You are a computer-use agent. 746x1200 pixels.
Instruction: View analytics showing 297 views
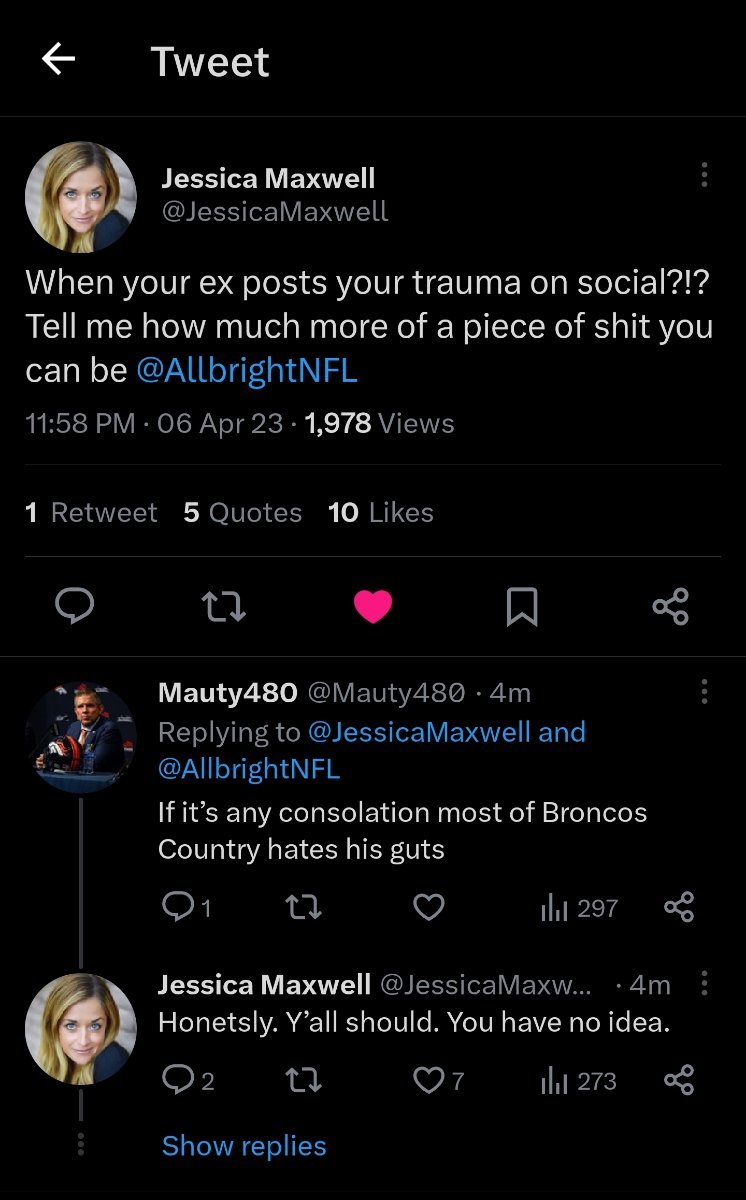pyautogui.click(x=580, y=908)
